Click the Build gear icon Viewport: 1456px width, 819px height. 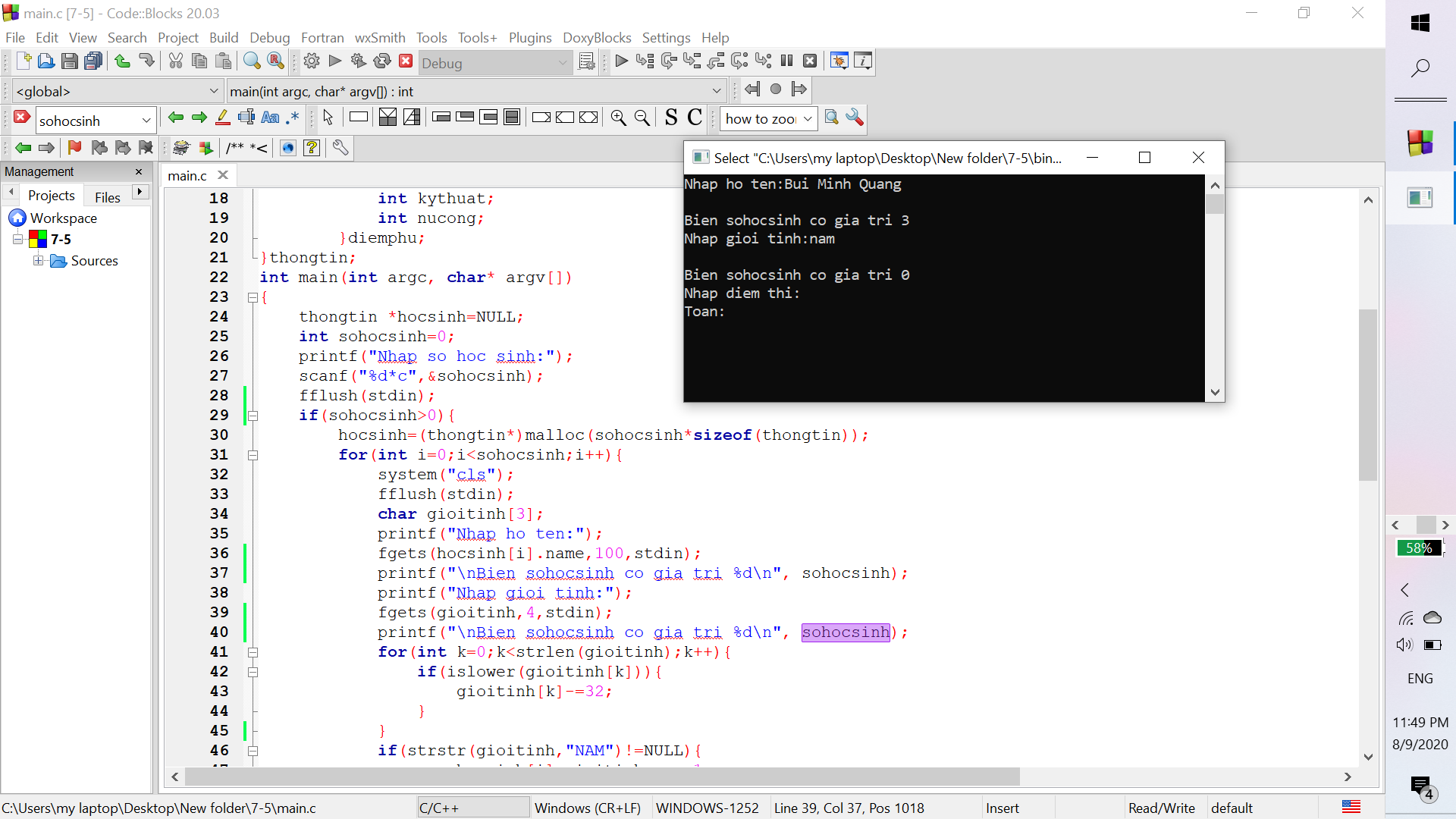click(x=311, y=61)
